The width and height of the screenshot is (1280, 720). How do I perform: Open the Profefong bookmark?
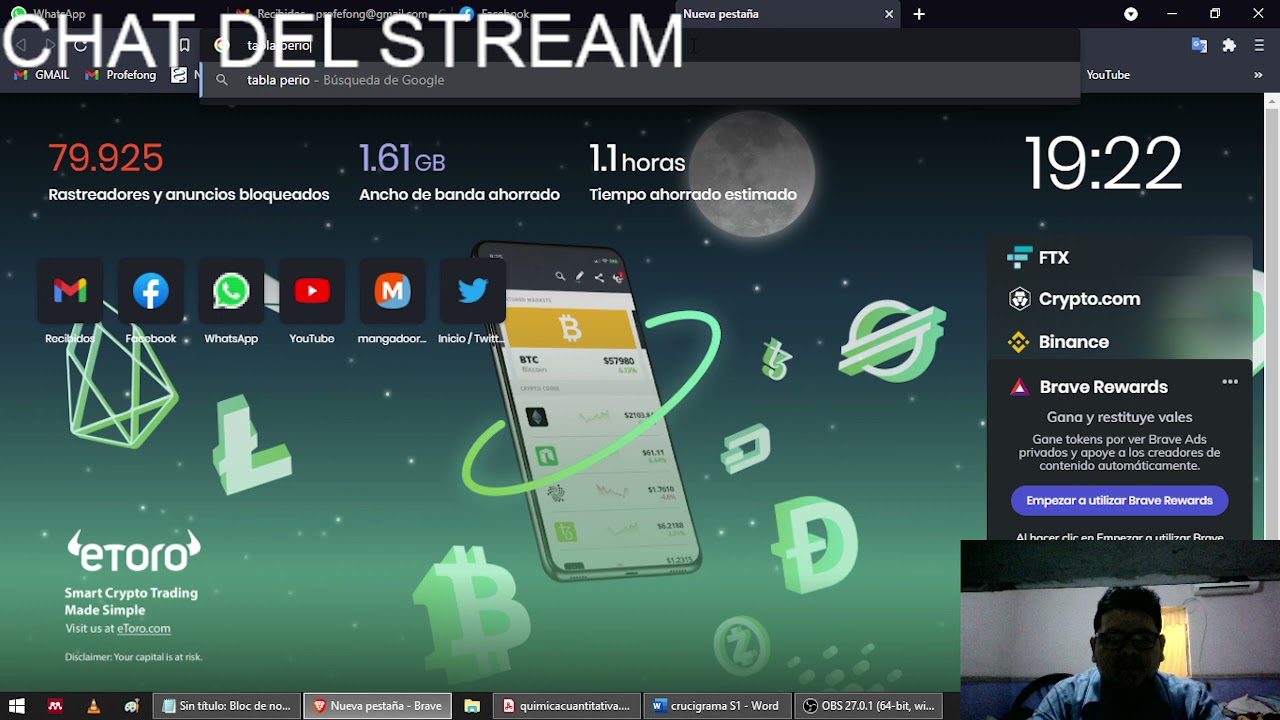121,75
